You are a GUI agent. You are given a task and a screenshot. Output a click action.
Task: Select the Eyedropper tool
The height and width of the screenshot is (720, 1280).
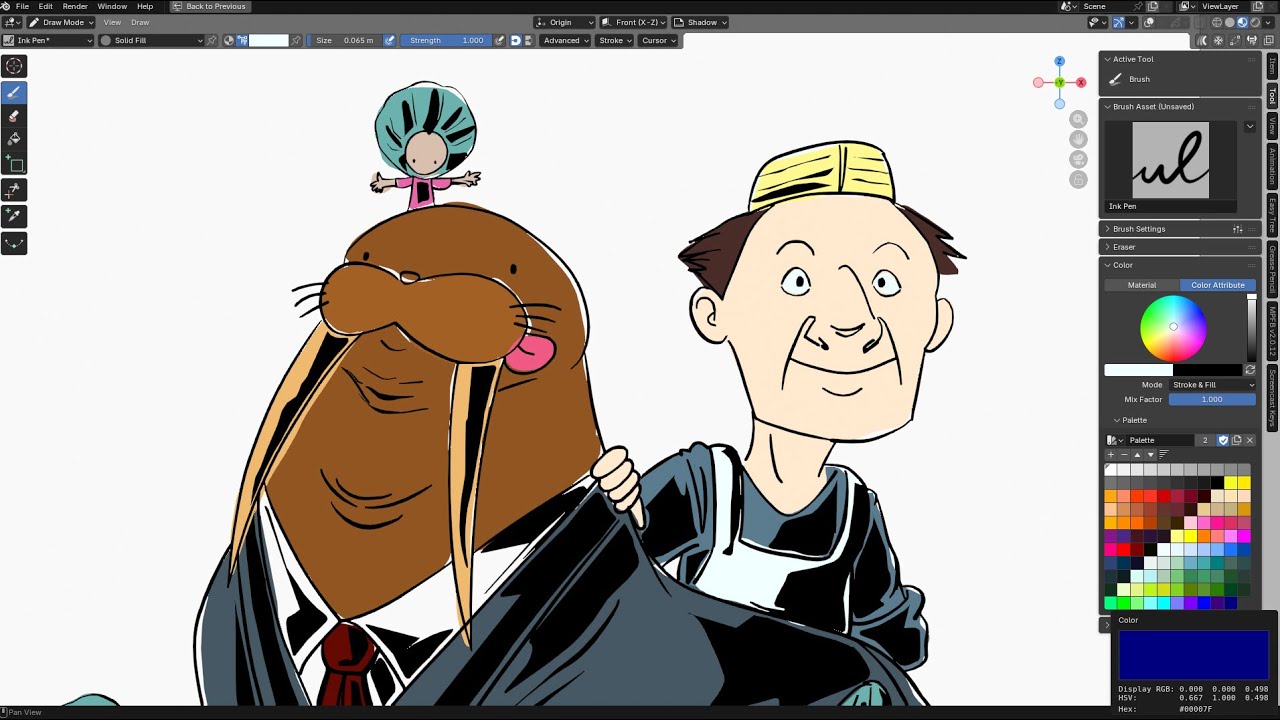coord(14,216)
